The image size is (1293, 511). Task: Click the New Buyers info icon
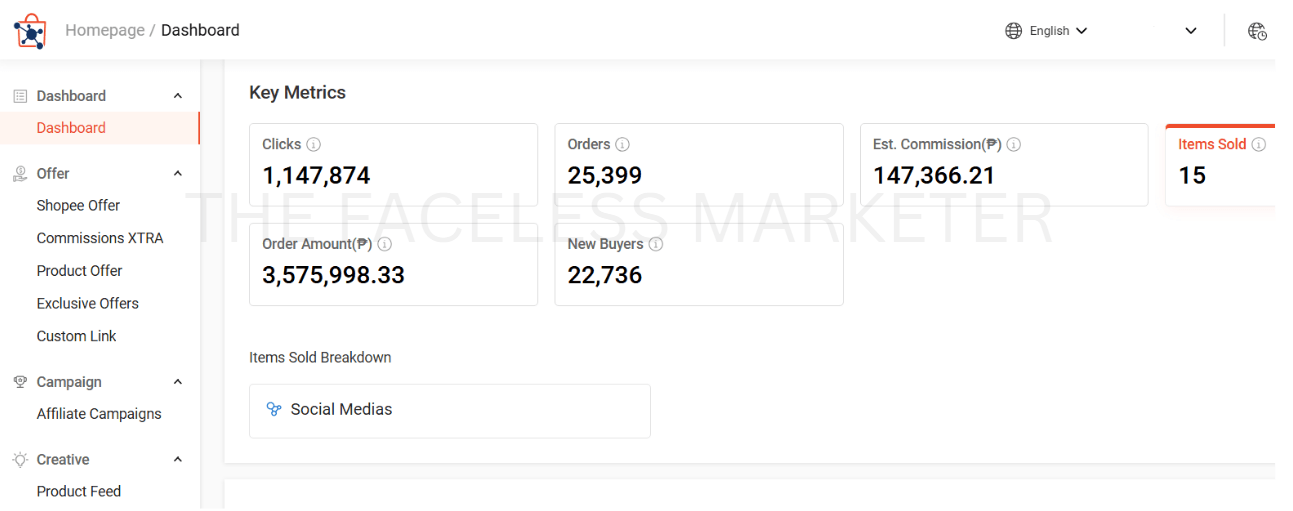(656, 244)
